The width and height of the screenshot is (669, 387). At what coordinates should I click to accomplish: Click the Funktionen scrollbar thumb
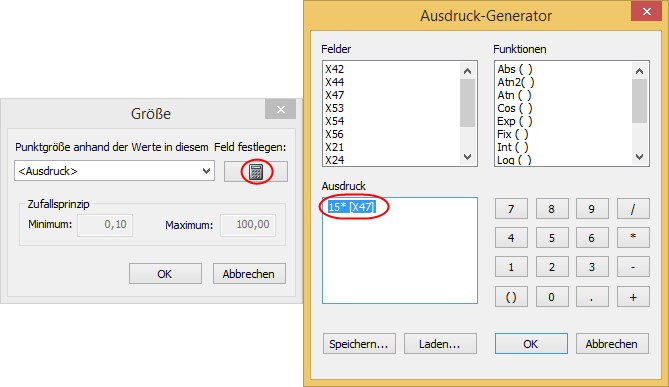640,101
